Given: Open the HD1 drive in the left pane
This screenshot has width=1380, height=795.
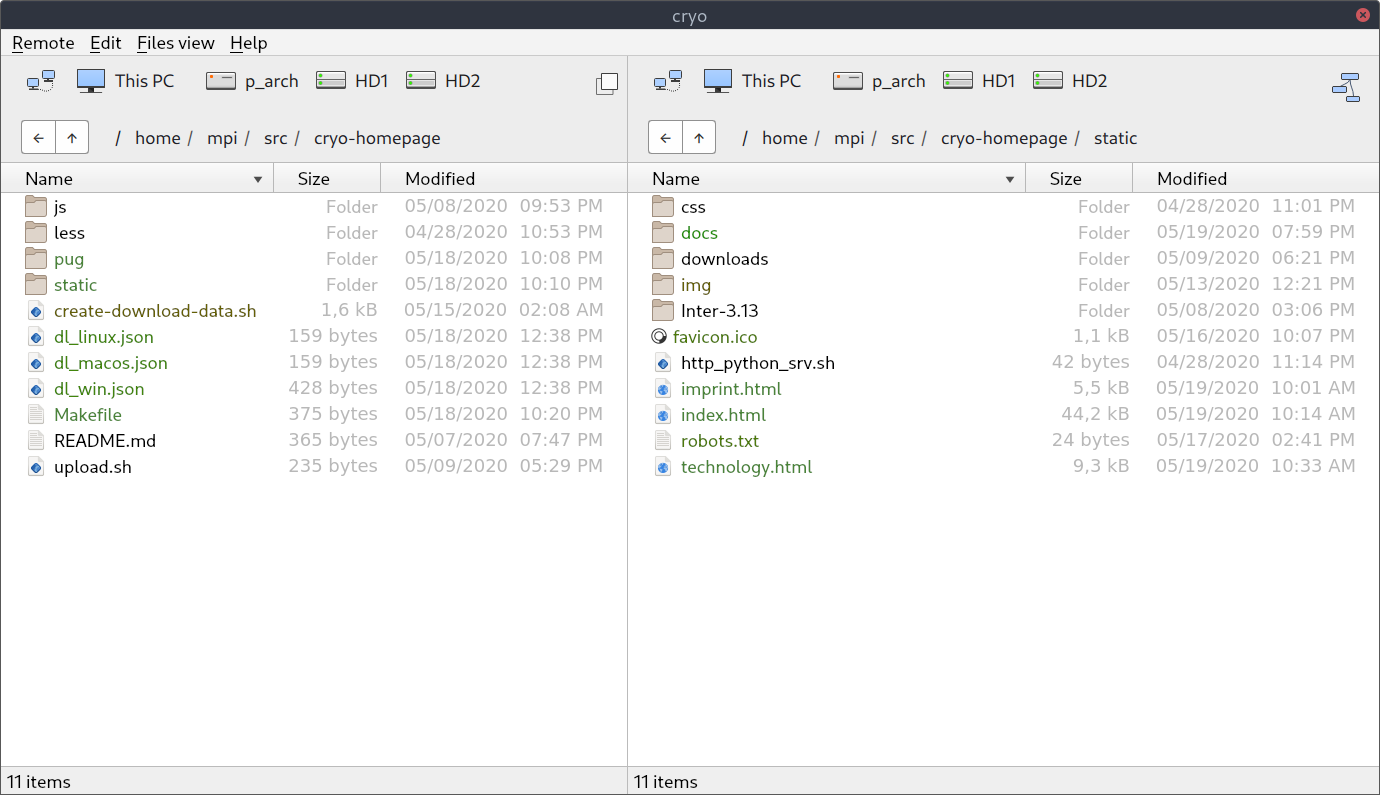Looking at the screenshot, I should tap(352, 81).
